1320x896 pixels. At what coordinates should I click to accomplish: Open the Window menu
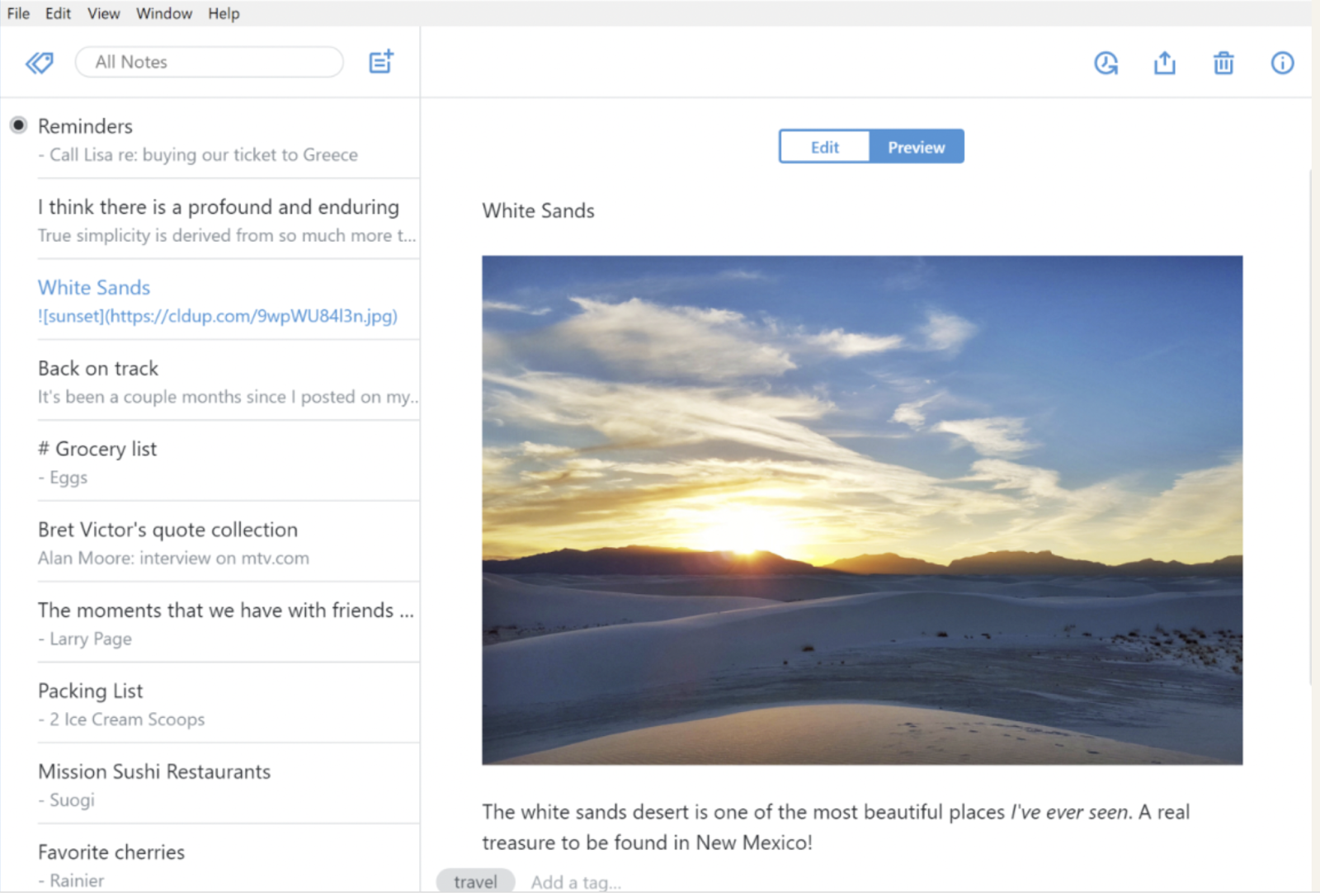click(164, 13)
